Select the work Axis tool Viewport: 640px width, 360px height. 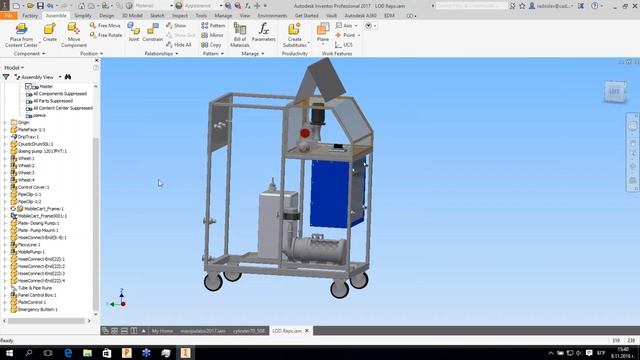(344, 25)
